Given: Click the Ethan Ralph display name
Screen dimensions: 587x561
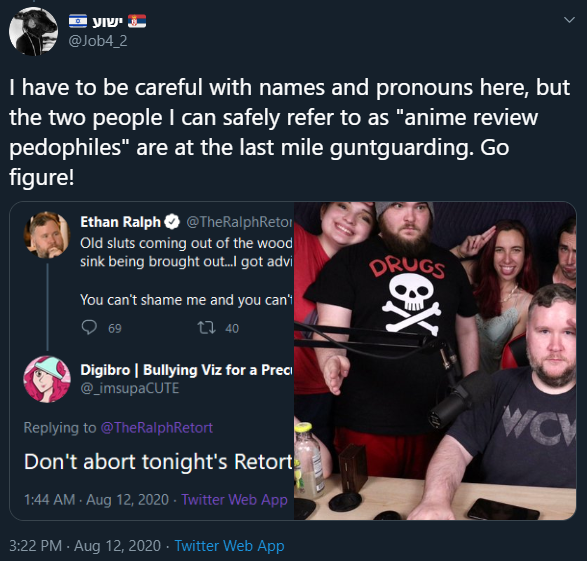Looking at the screenshot, I should click(120, 222).
